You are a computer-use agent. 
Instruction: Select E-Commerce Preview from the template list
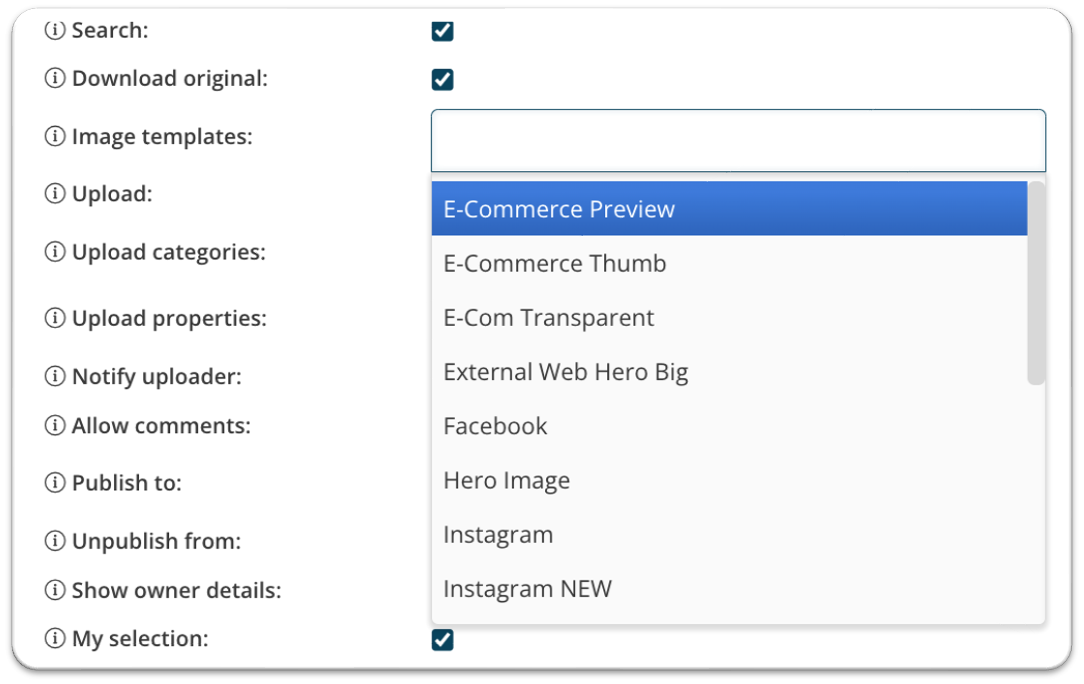(729, 209)
